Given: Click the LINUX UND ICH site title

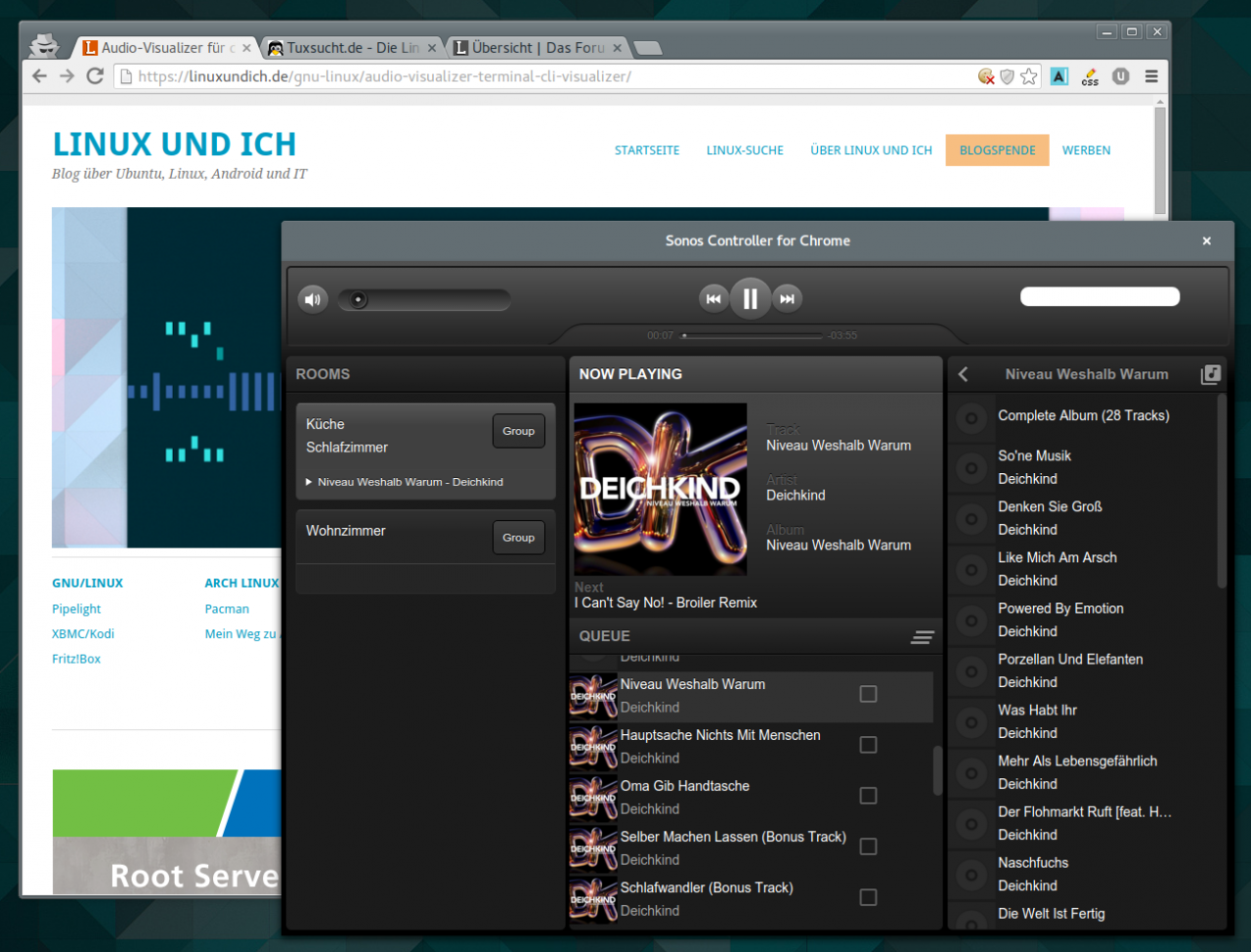Looking at the screenshot, I should (x=174, y=145).
